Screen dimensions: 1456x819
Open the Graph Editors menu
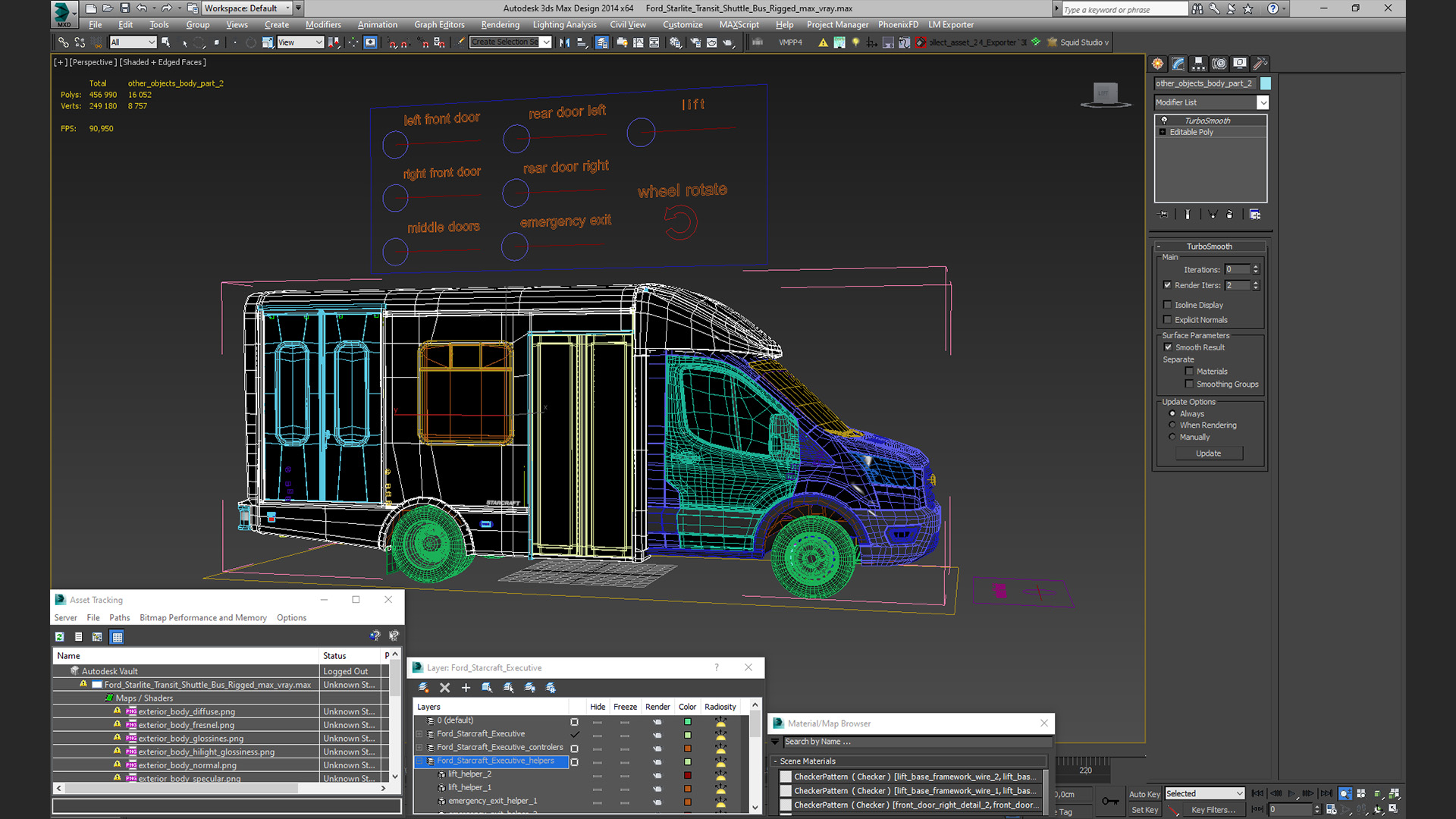439,25
